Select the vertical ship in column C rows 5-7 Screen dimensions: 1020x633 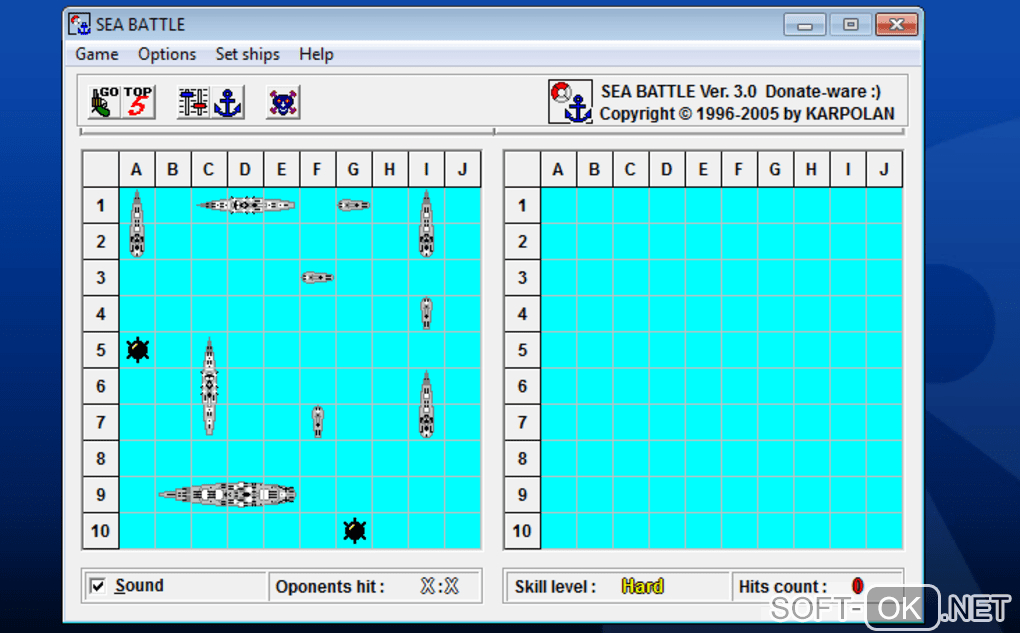[x=209, y=386]
